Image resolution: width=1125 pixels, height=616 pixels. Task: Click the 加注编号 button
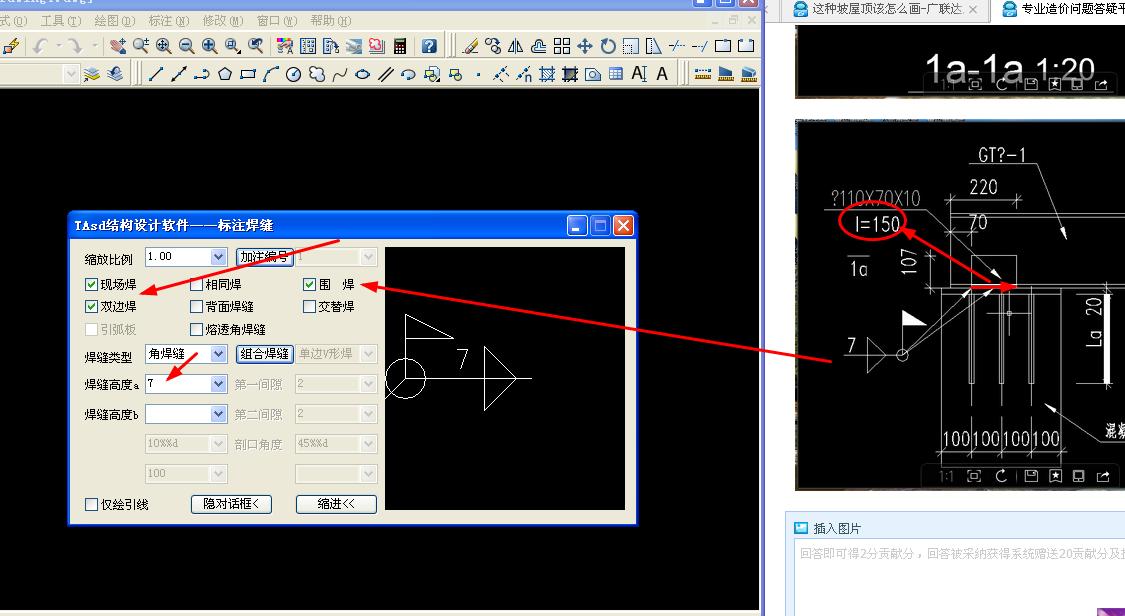coord(265,257)
